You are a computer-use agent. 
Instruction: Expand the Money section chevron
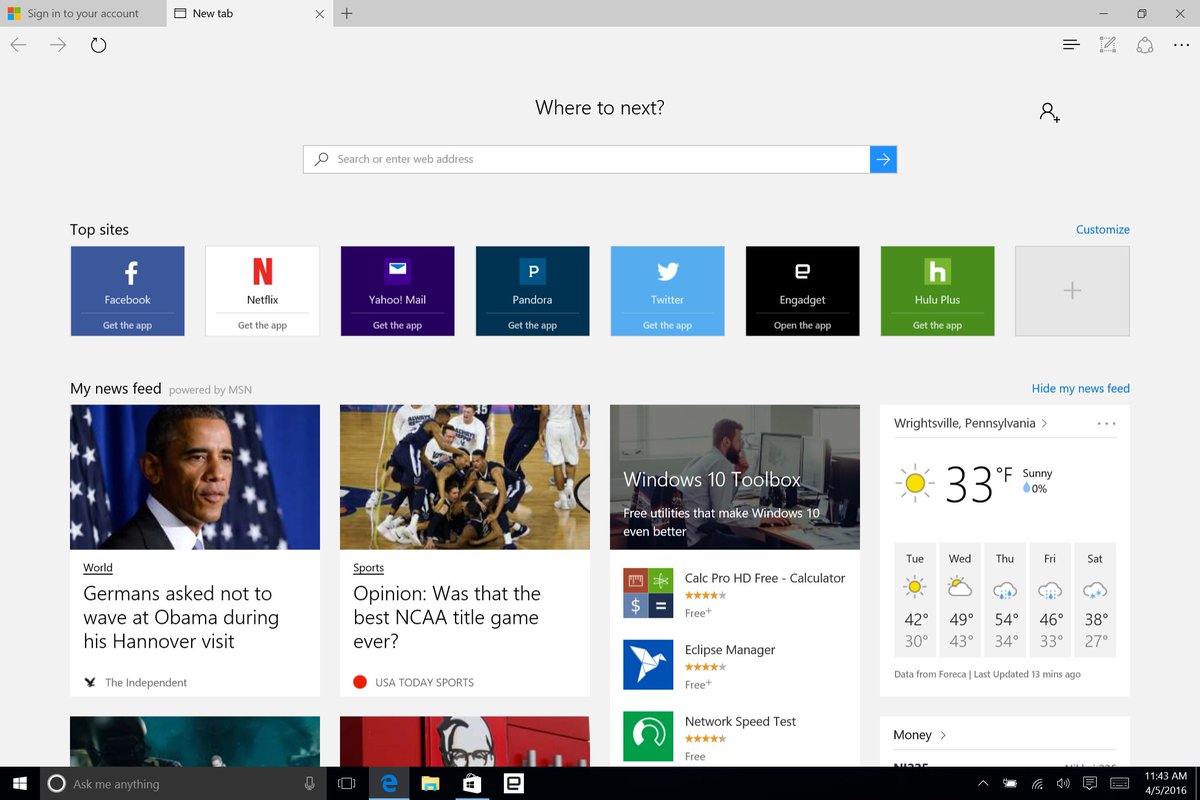point(943,735)
